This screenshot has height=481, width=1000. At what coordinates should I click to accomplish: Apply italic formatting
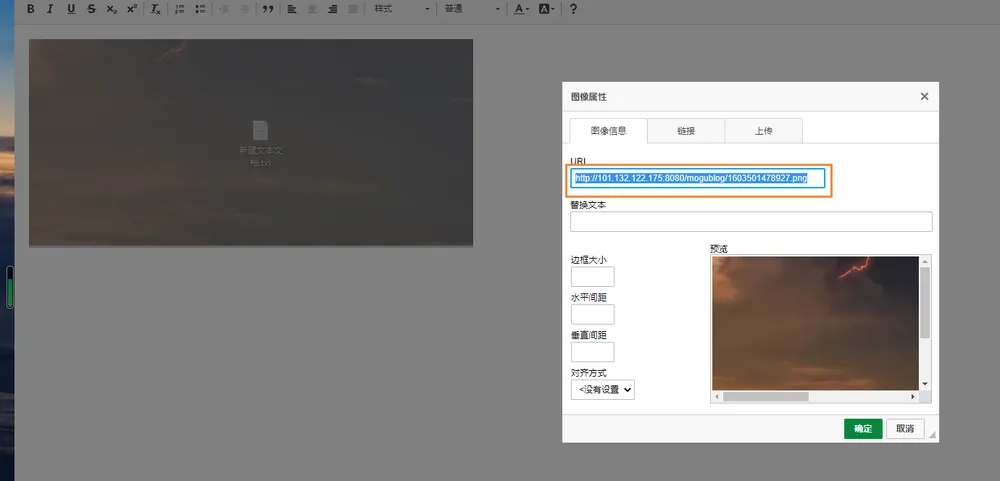50,9
